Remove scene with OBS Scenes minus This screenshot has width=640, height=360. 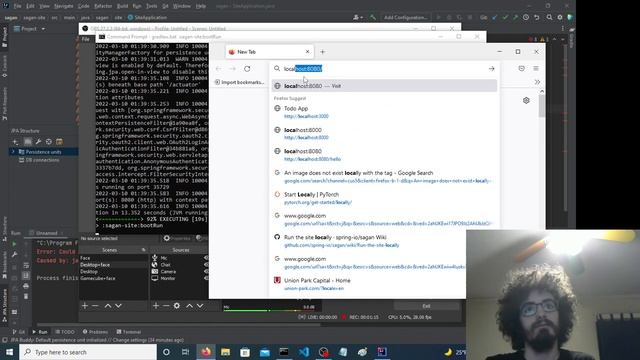pos(95,306)
